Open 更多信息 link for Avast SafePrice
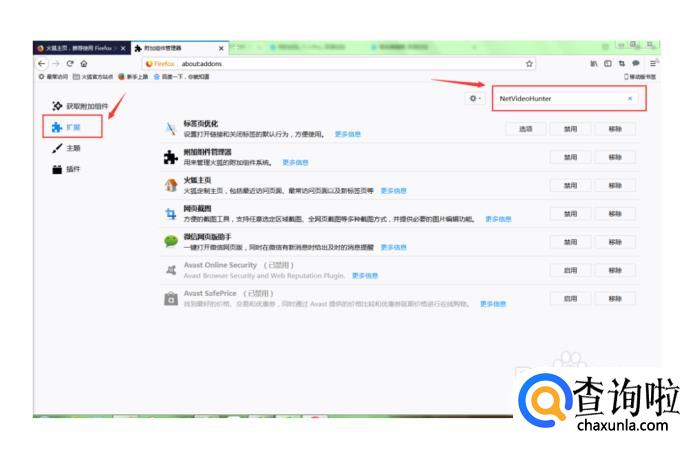 (493, 304)
